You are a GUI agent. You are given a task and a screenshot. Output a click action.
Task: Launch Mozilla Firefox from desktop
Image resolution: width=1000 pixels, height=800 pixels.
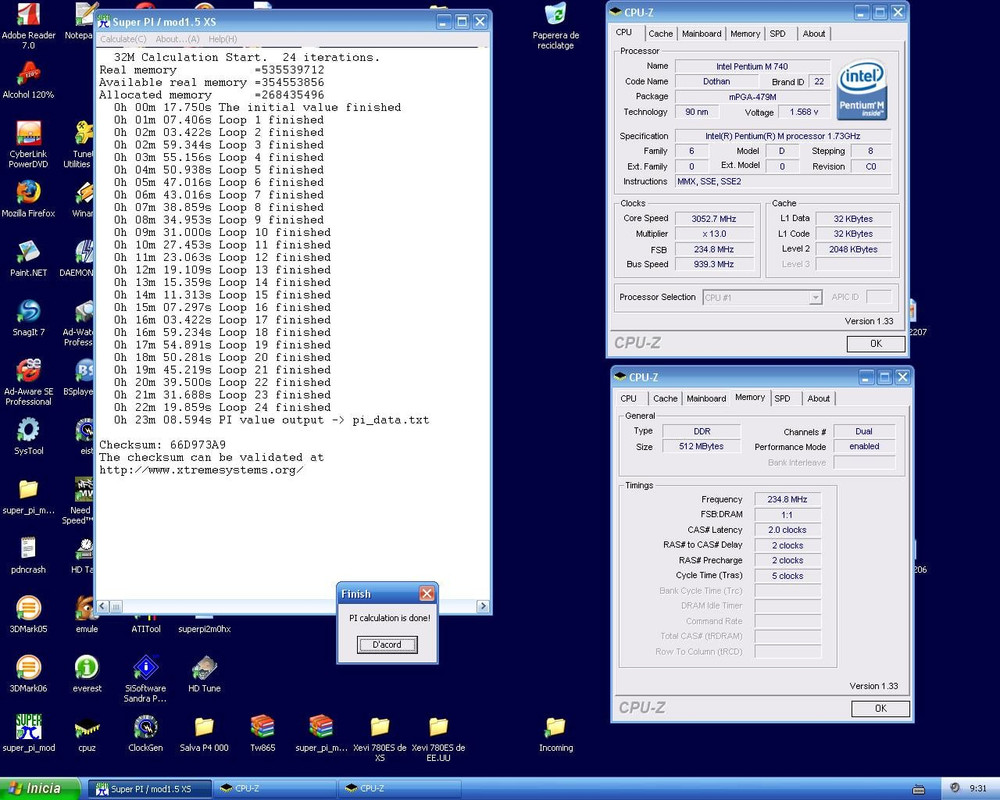tap(28, 198)
